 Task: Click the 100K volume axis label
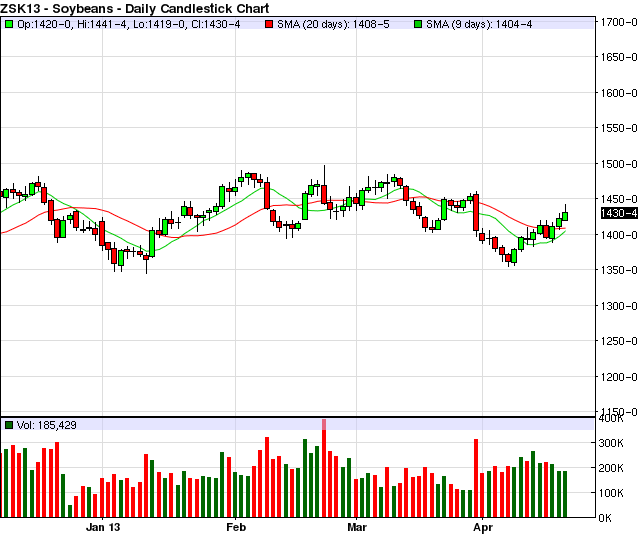[x=611, y=493]
